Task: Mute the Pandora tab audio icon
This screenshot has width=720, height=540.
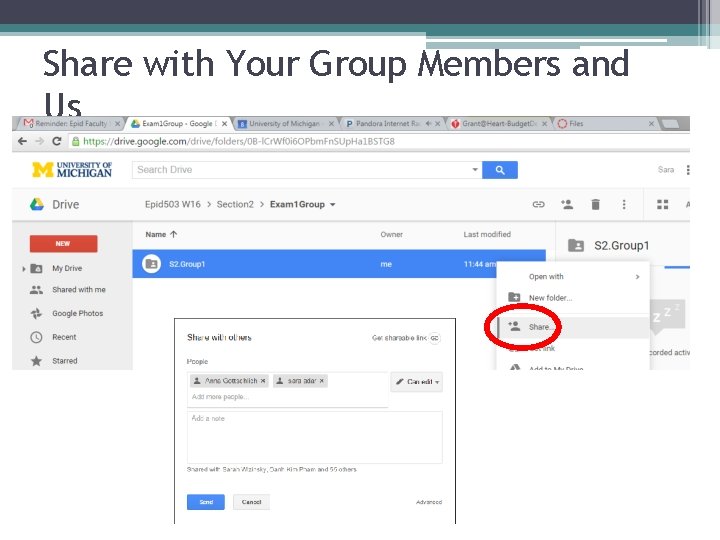Action: click(428, 124)
